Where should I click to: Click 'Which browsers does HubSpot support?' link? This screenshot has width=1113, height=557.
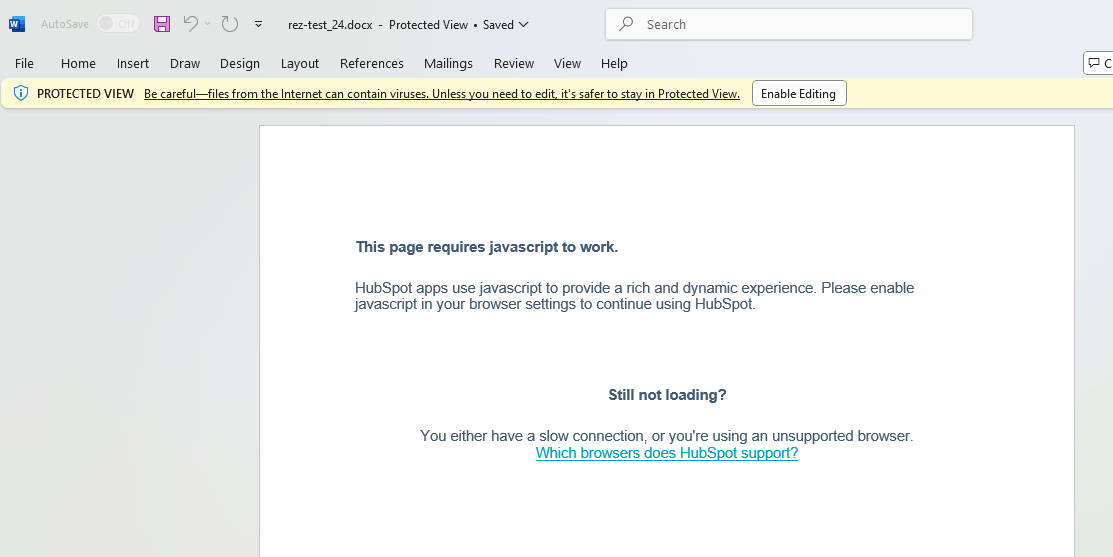coord(667,453)
